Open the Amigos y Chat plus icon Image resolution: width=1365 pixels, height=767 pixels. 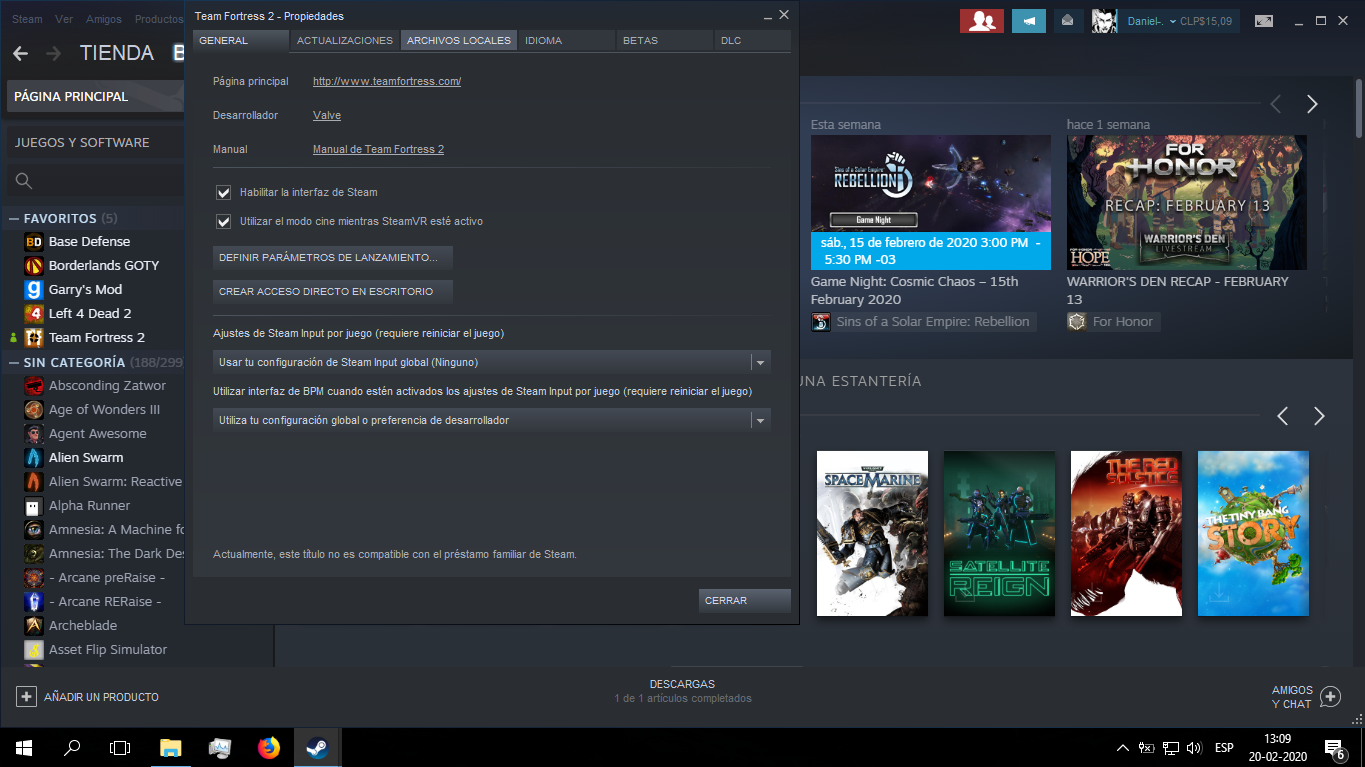1330,696
